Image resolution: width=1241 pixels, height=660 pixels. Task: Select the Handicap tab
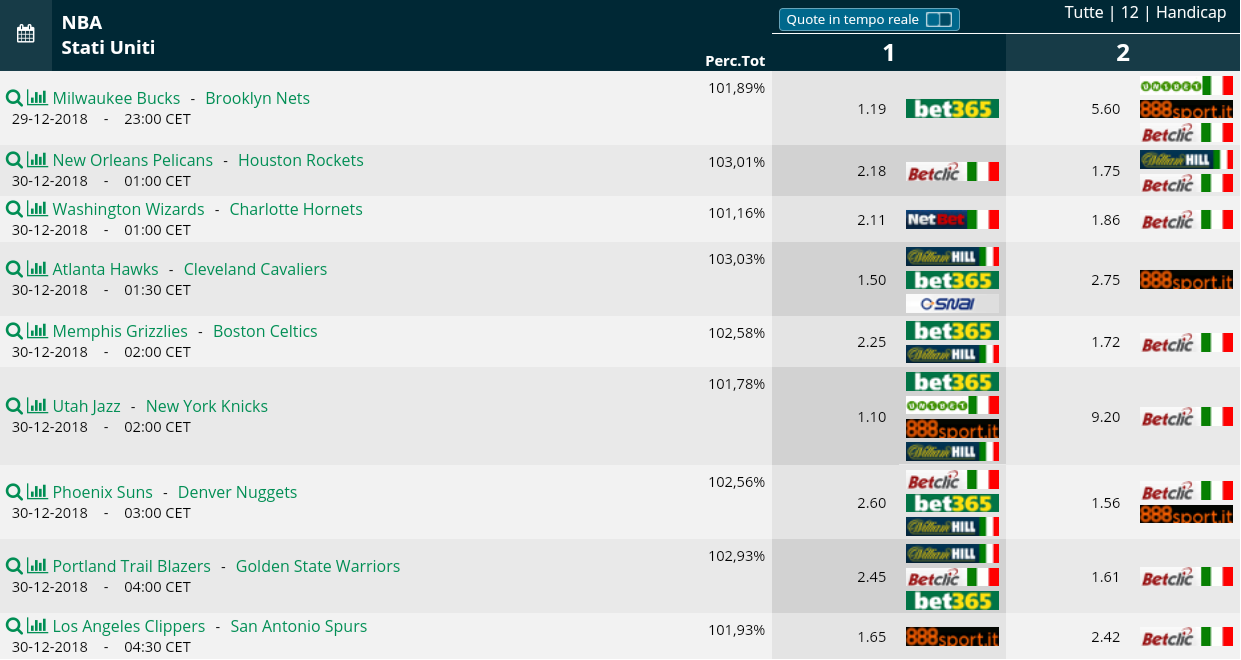pos(1191,12)
